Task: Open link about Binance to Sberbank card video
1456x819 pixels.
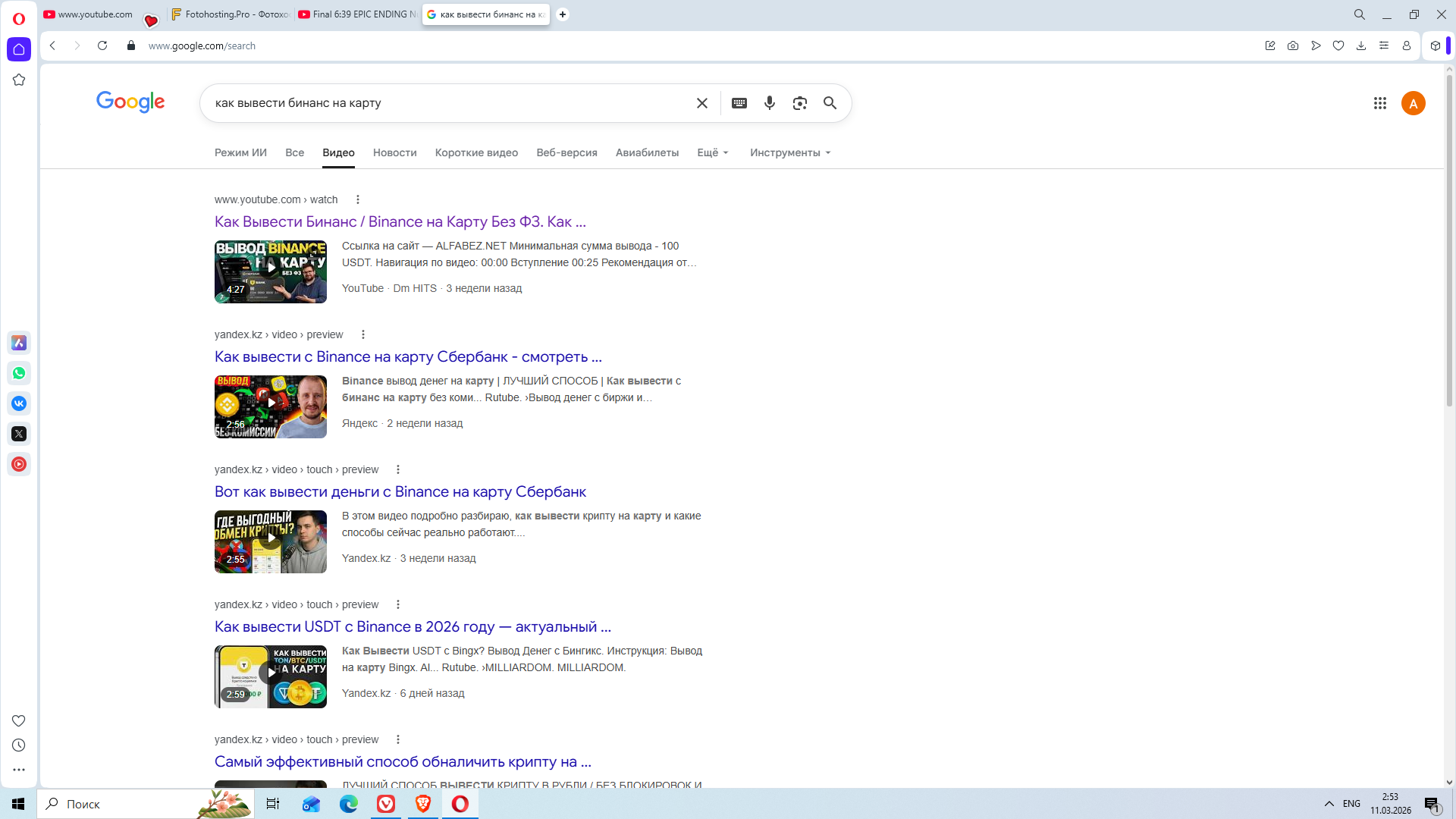Action: (x=408, y=356)
